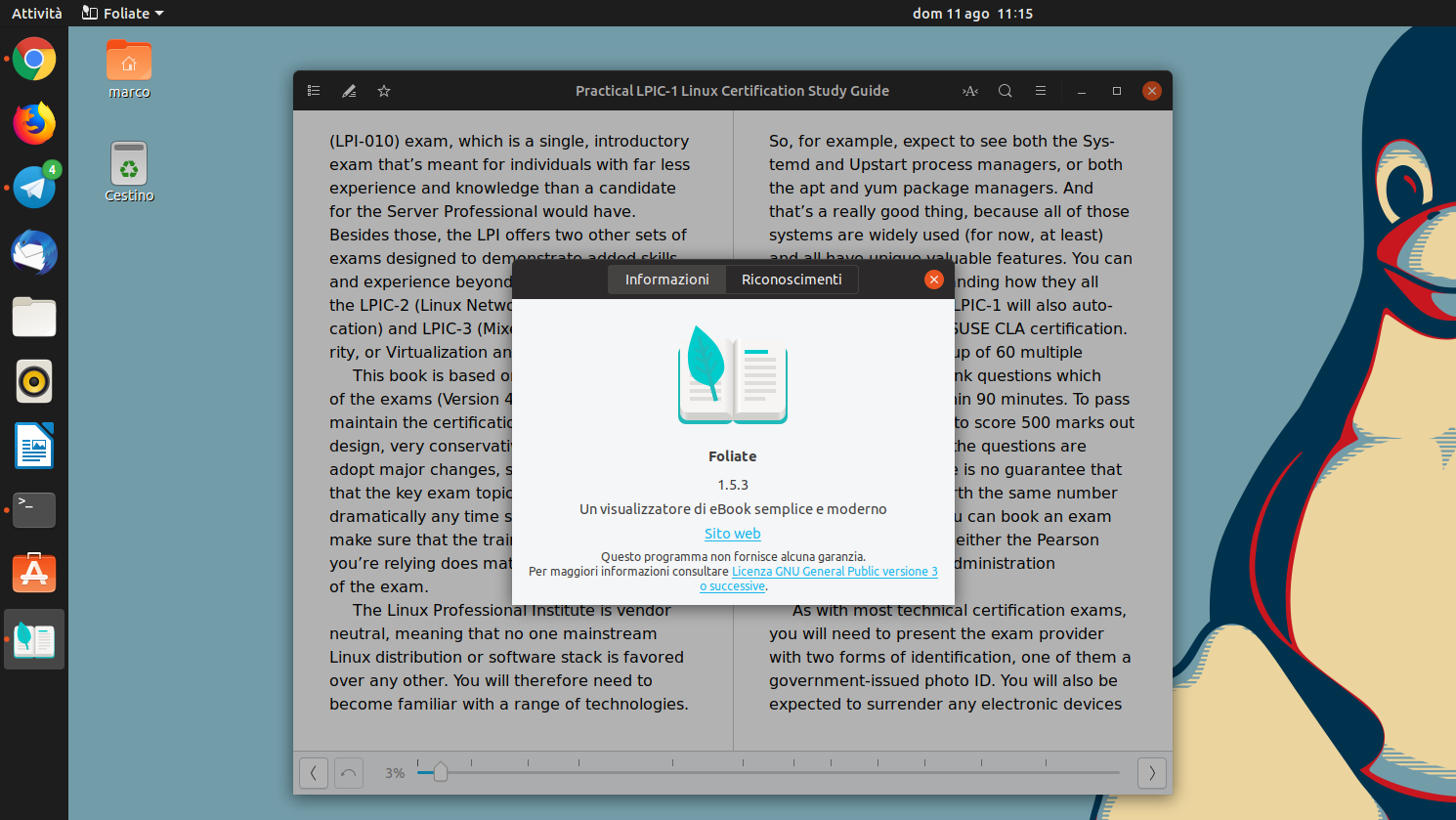1456x820 pixels.
Task: Open LibreOffice Writer from the dock
Action: (34, 446)
